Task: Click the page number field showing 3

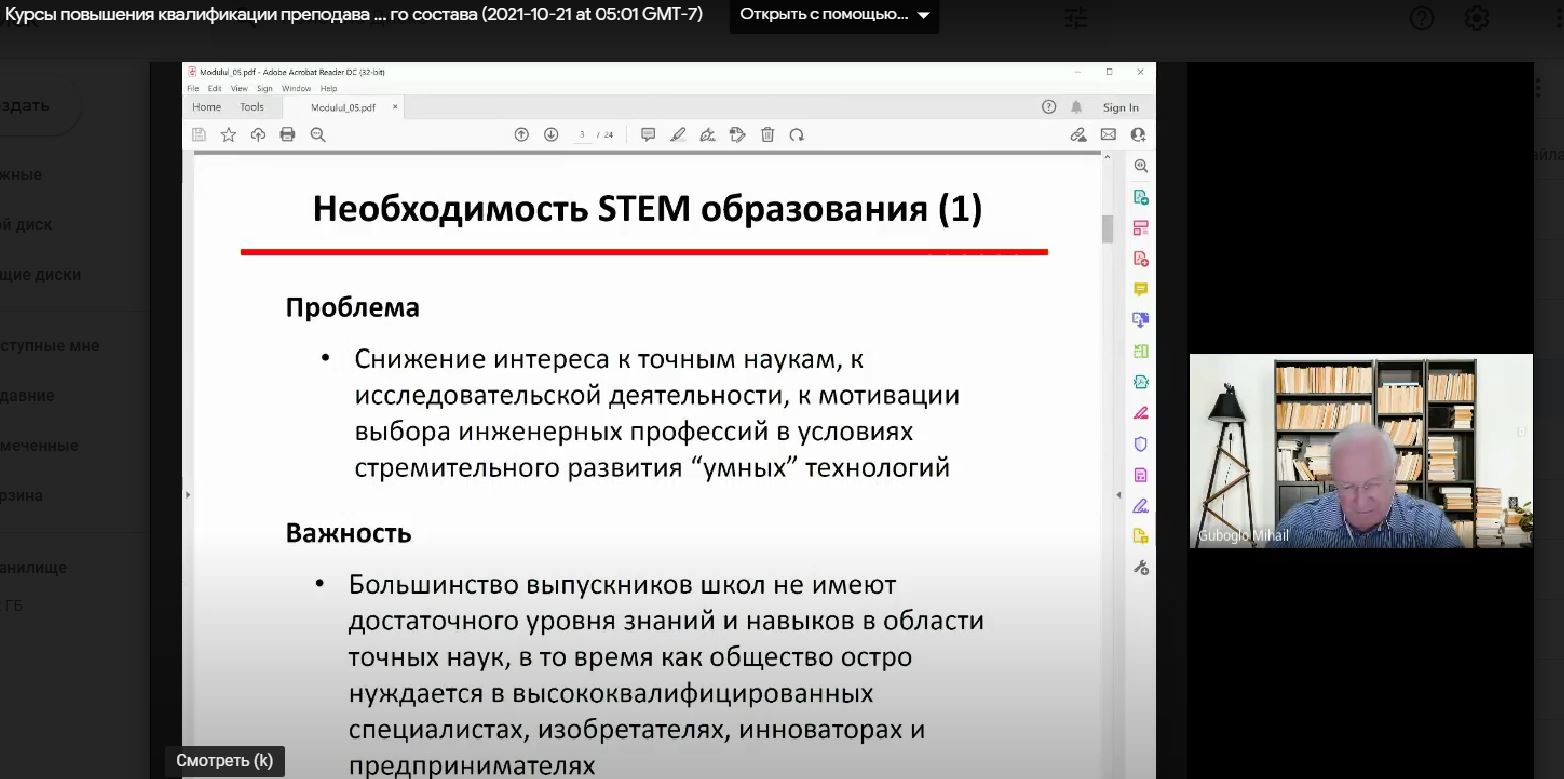Action: tap(582, 135)
